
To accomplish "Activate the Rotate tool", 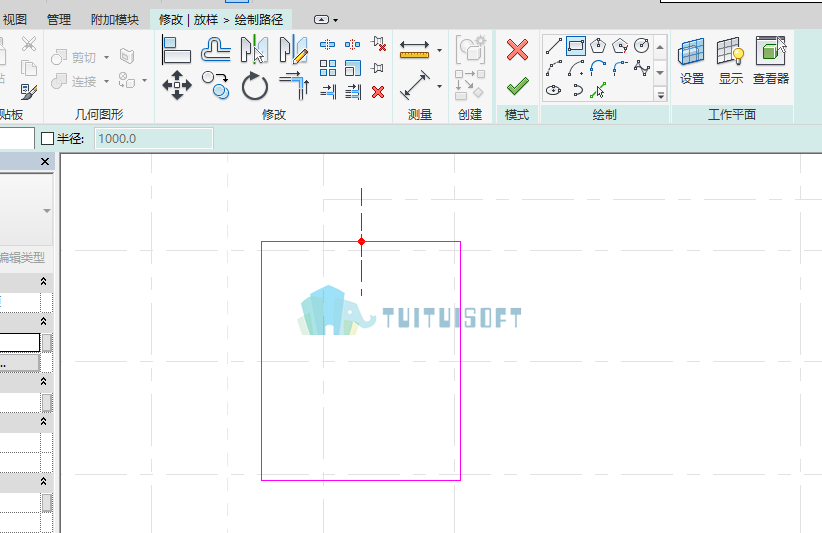I will (x=255, y=85).
